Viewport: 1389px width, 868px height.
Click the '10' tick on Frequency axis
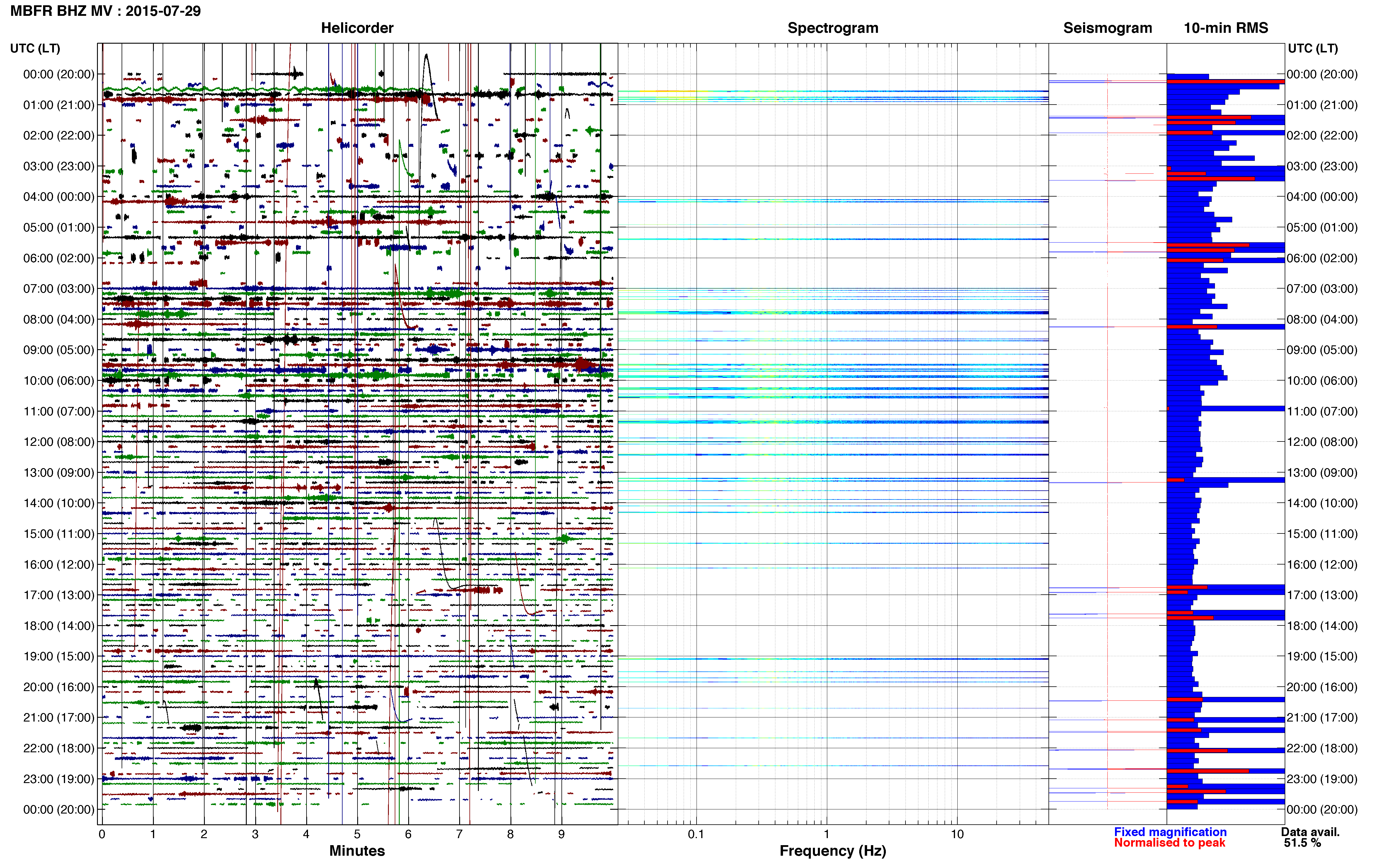pyautogui.click(x=957, y=834)
